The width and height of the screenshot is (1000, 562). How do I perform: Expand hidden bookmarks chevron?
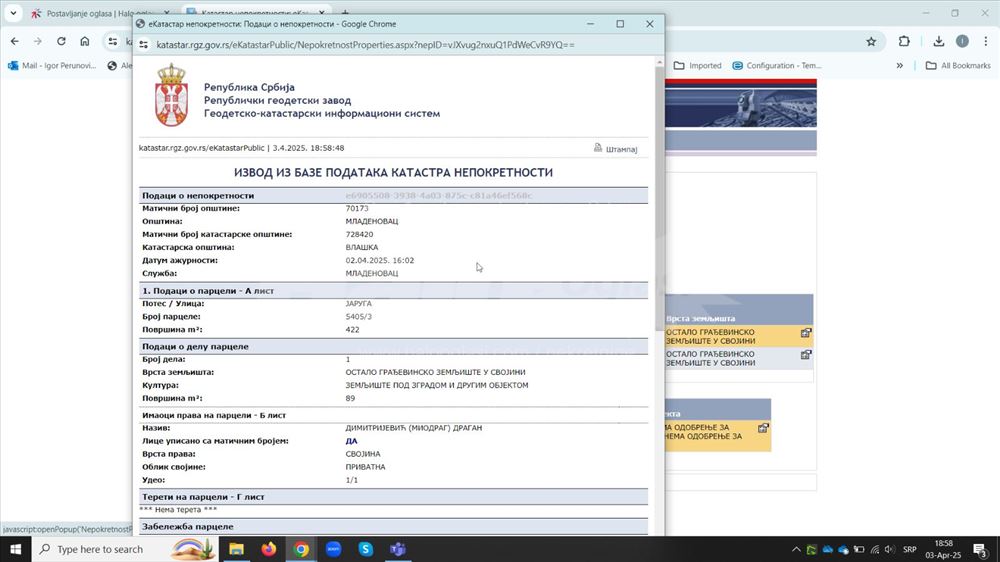pyautogui.click(x=899, y=66)
